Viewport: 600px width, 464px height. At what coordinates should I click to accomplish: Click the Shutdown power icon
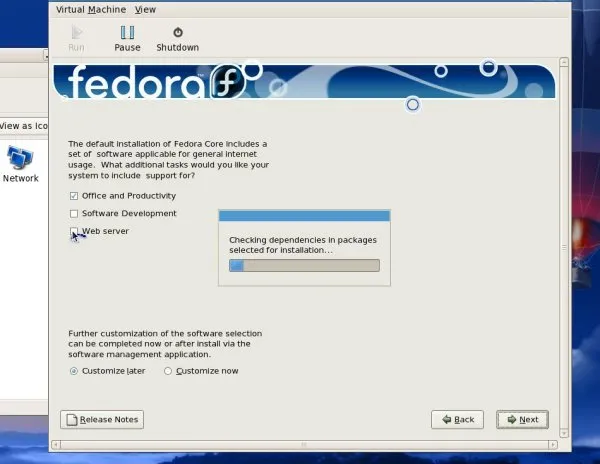(178, 33)
